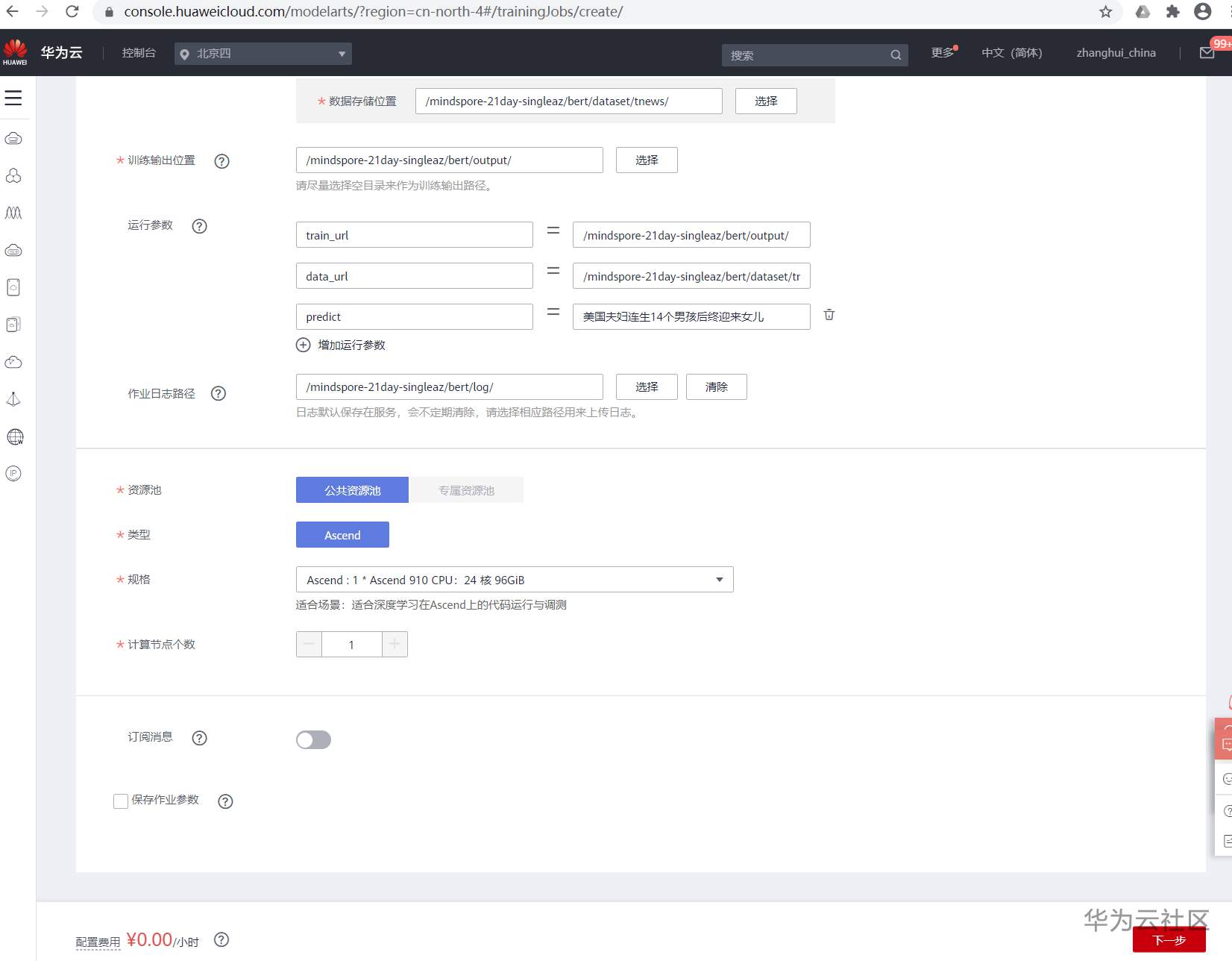The width and height of the screenshot is (1232, 961).
Task: Check the 保存作业参数 checkbox
Action: coord(121,801)
